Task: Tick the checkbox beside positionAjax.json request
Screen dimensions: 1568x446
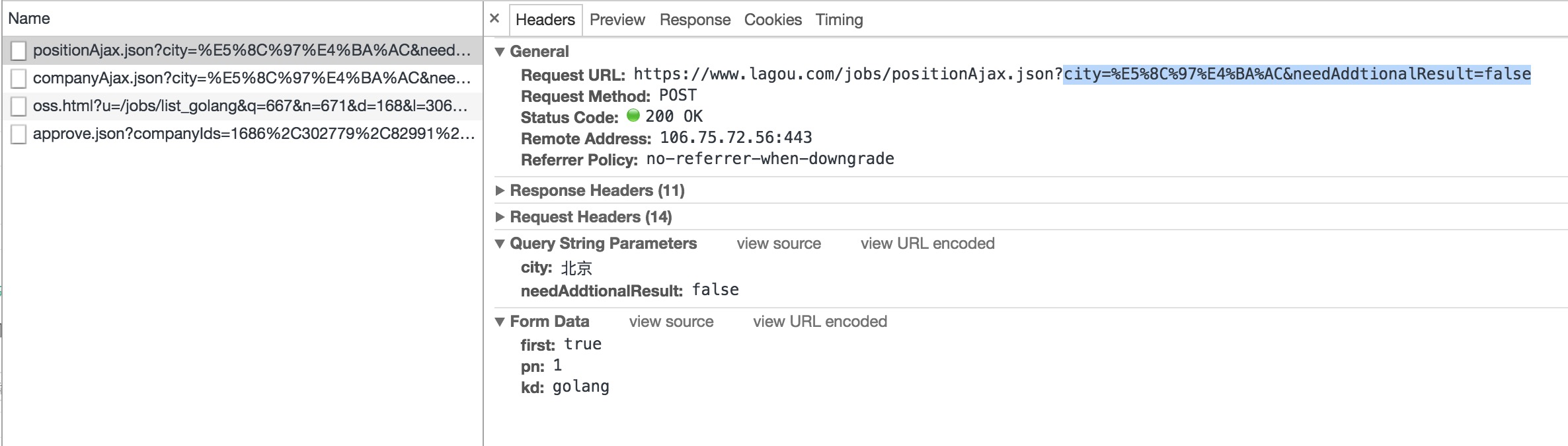Action: pyautogui.click(x=19, y=51)
